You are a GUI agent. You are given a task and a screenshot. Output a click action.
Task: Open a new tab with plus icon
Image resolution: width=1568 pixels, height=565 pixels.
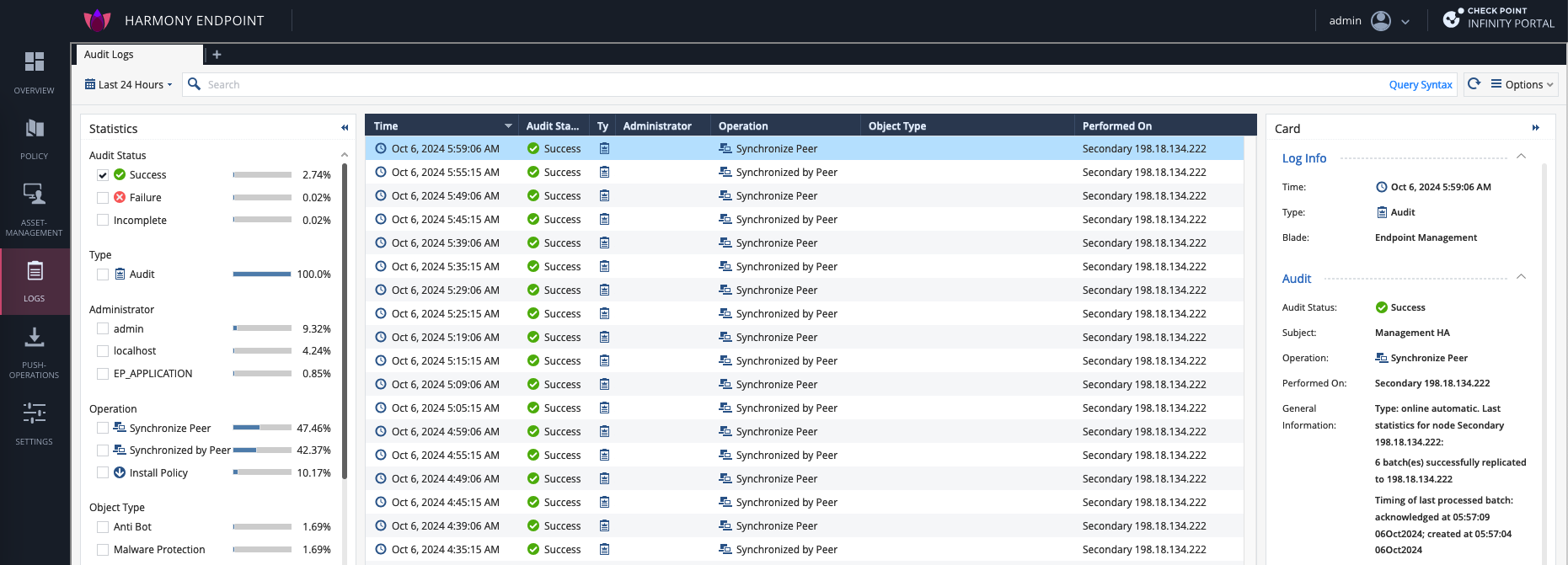217,55
